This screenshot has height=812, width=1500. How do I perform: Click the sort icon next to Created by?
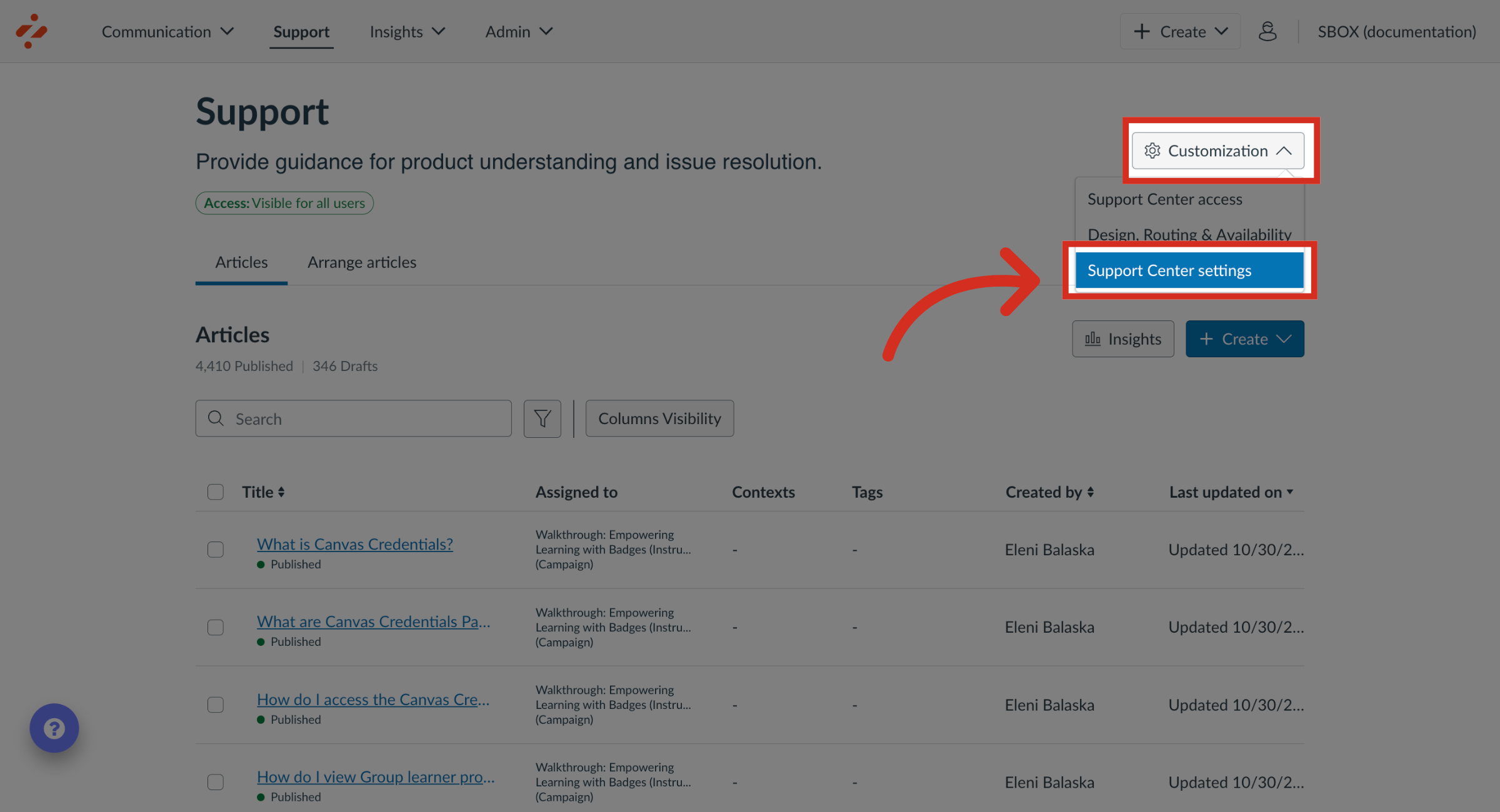[1091, 492]
